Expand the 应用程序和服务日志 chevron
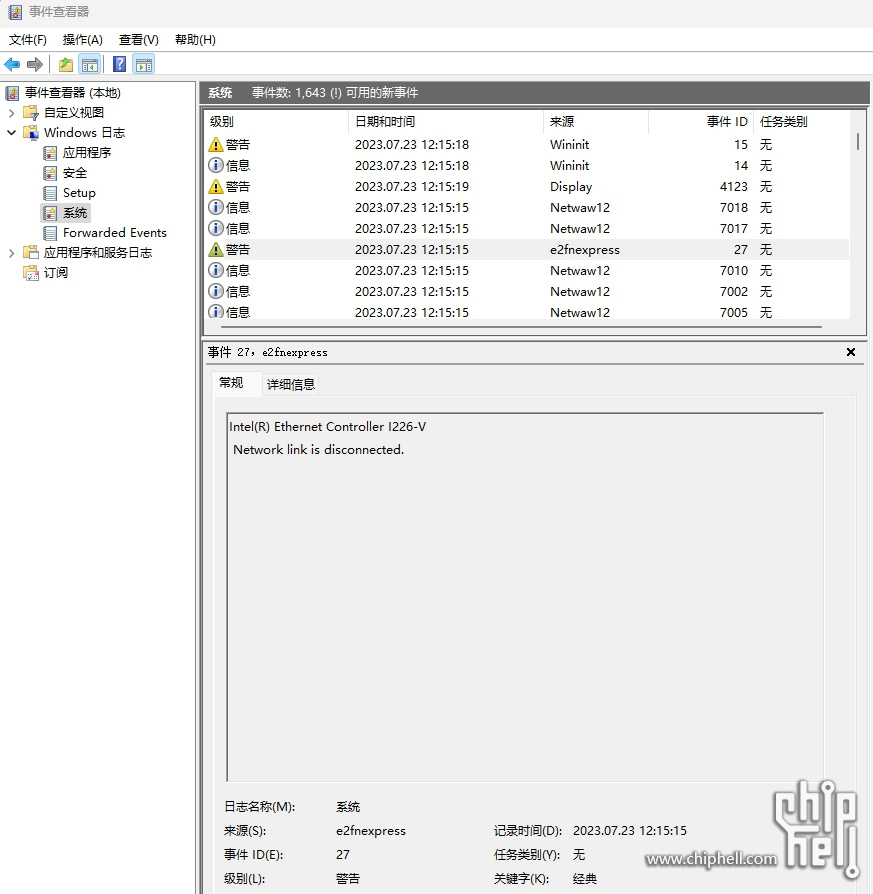The image size is (873, 894). [x=11, y=253]
